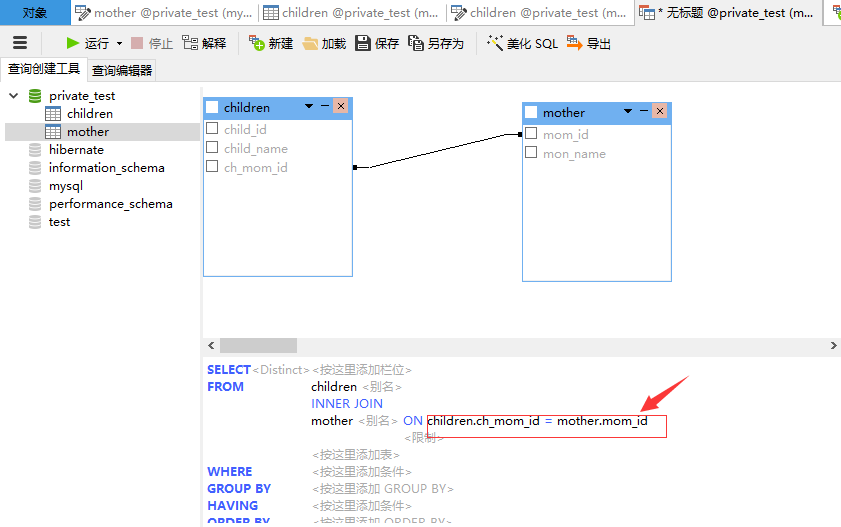
Task: Click the diagram scroll left arrow
Action: (211, 346)
